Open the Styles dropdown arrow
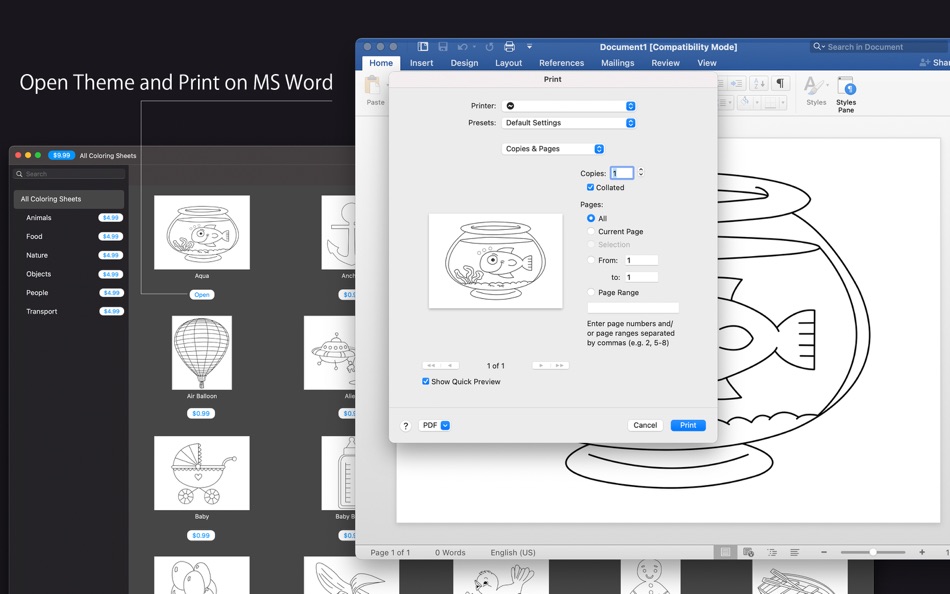Image resolution: width=950 pixels, height=594 pixels. coord(827,85)
